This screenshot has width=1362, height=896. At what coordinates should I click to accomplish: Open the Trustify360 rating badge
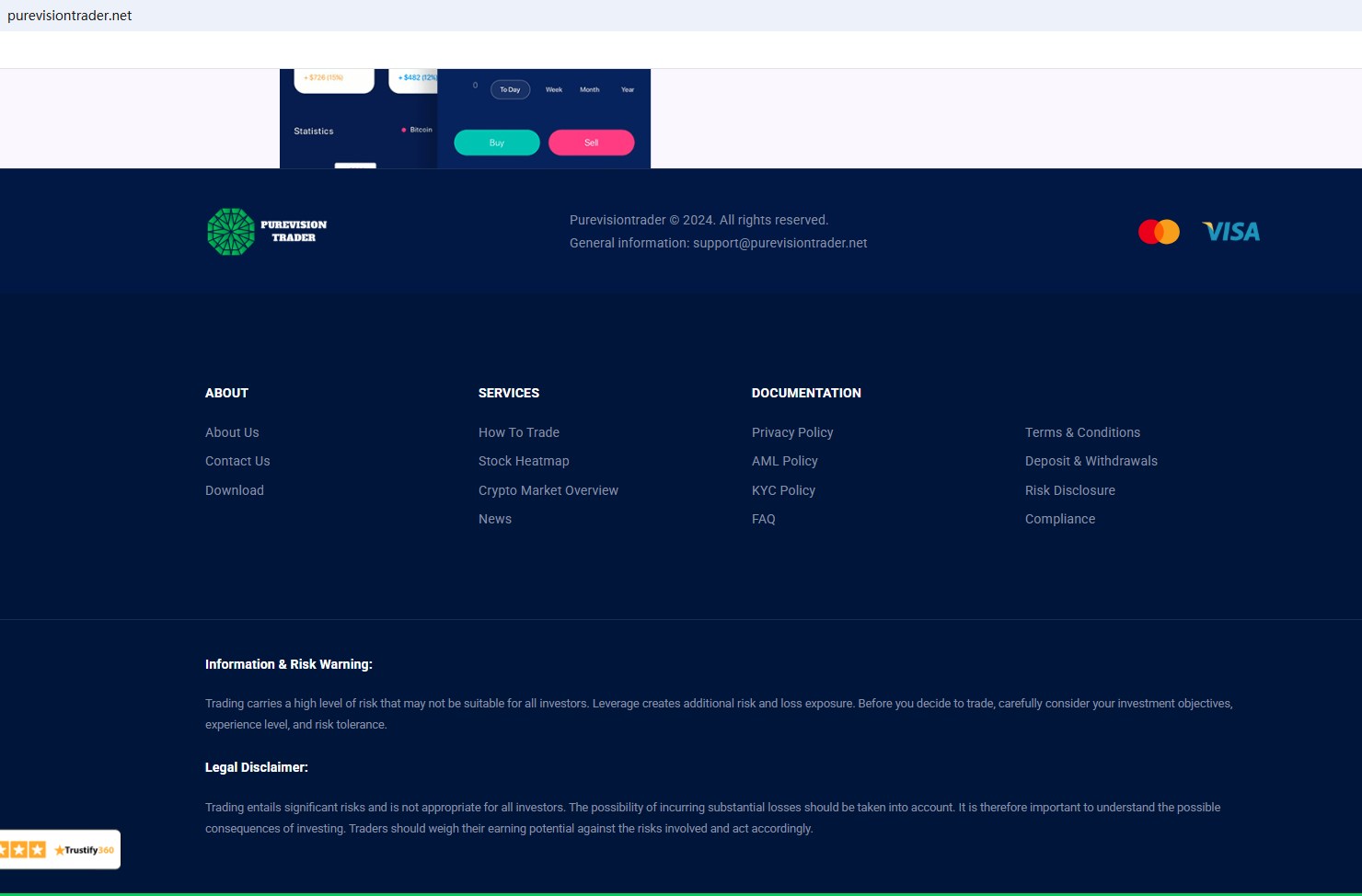[59, 850]
